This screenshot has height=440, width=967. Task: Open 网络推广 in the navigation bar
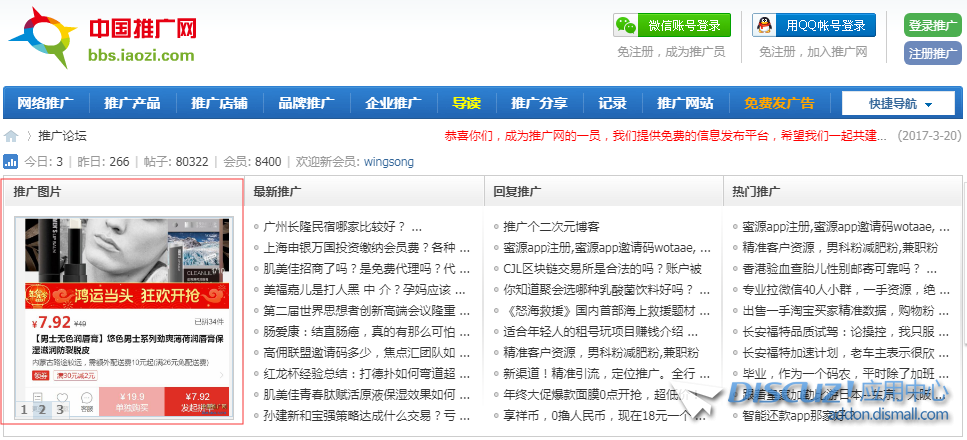(46, 103)
